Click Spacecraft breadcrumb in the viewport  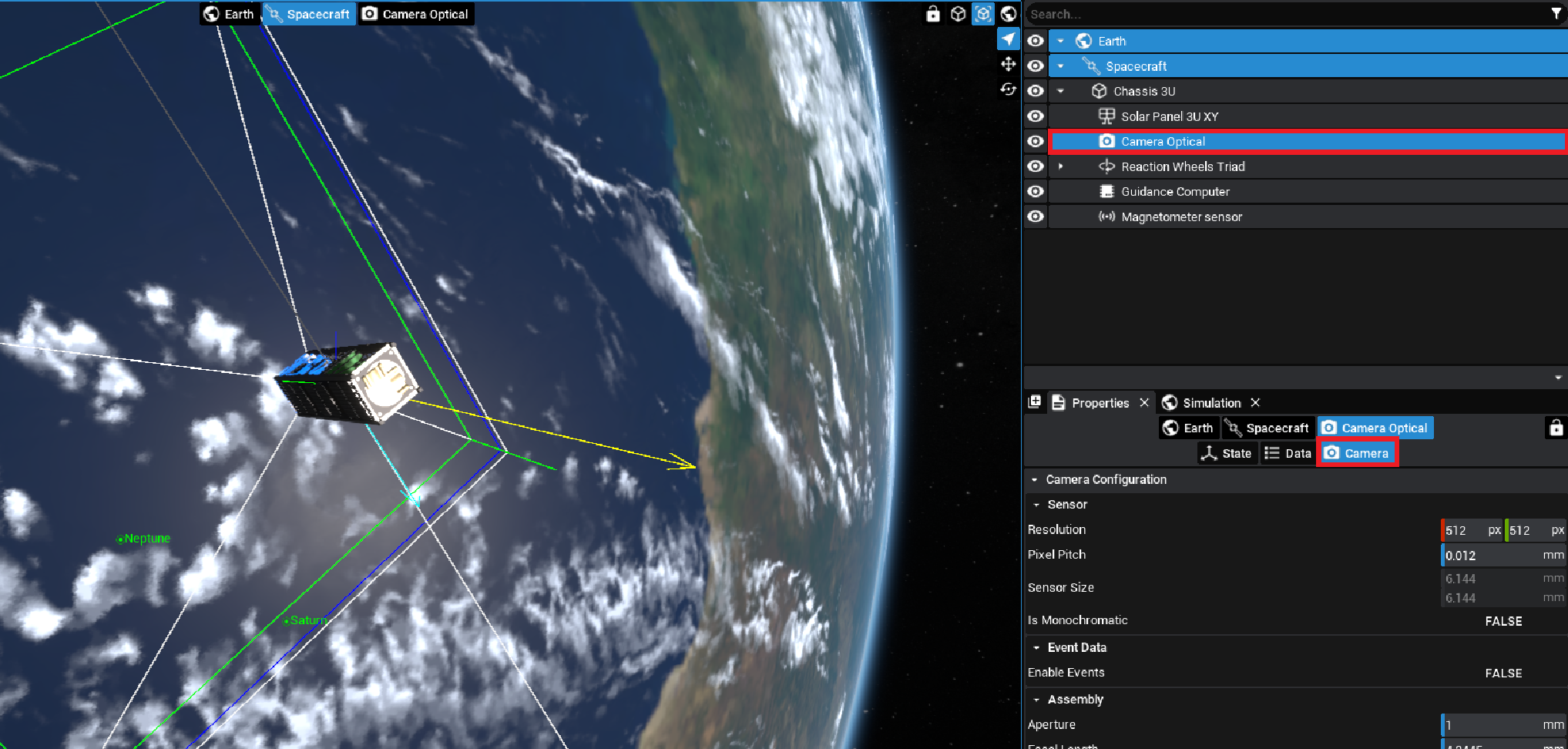coord(309,14)
